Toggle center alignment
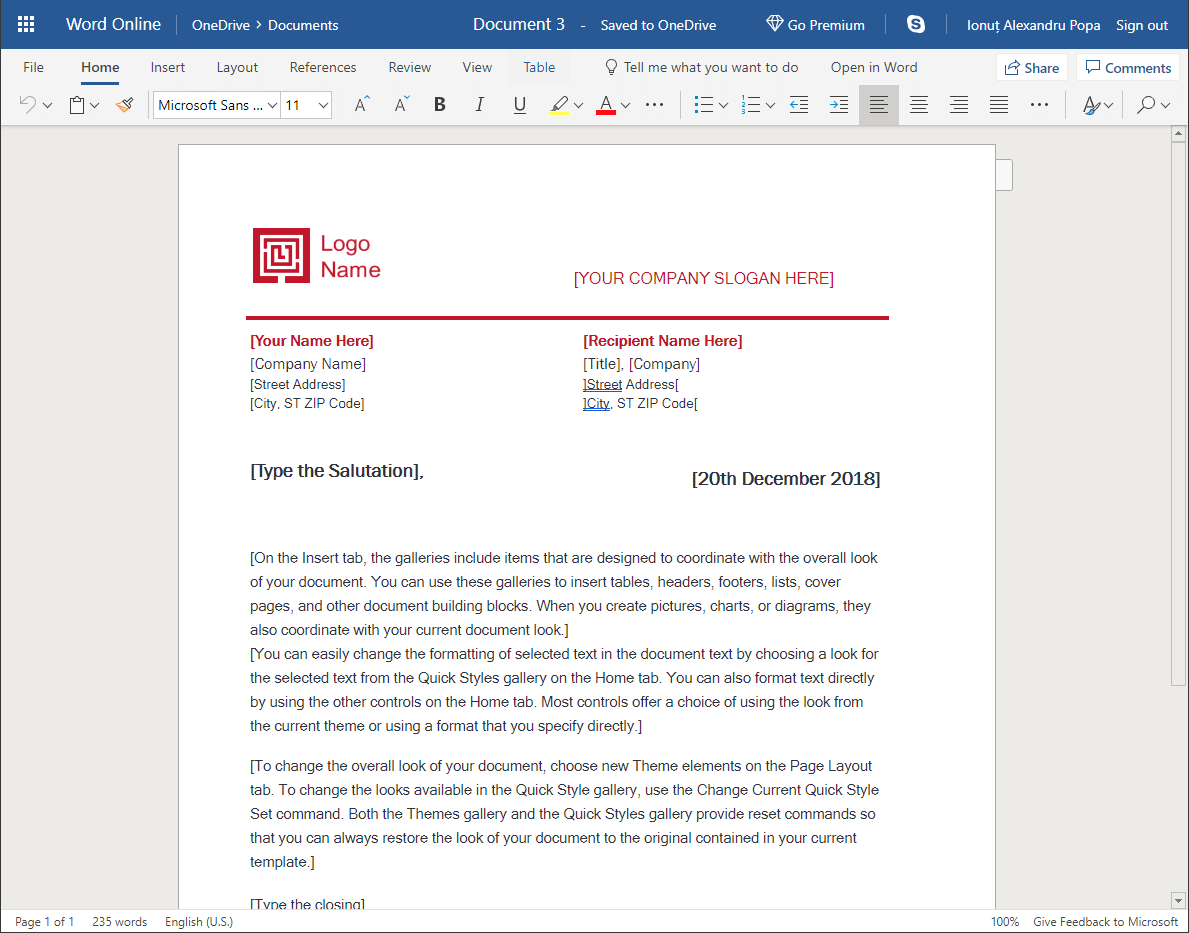The width and height of the screenshot is (1189, 933). 919,105
